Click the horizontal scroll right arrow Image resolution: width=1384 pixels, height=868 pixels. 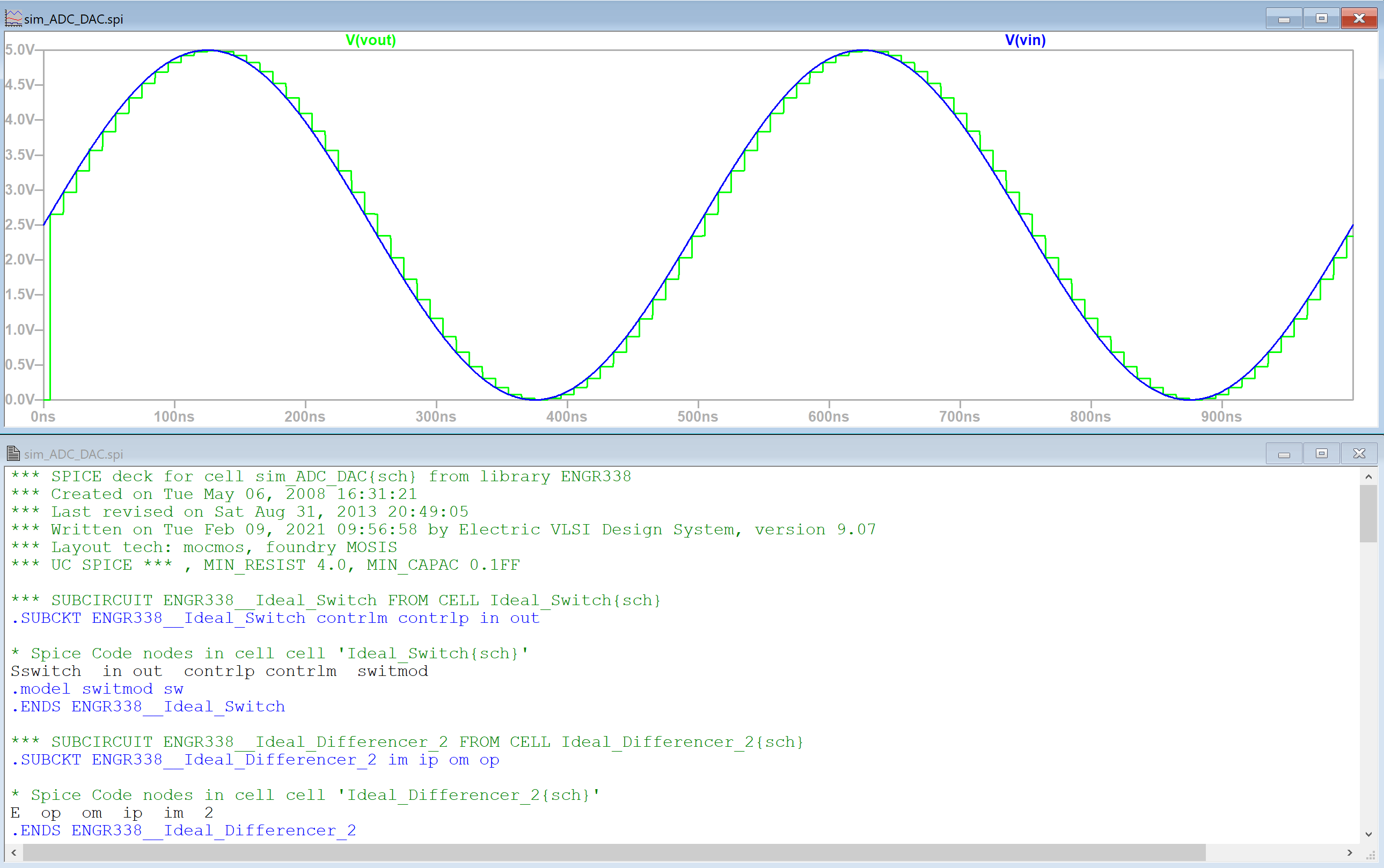pyautogui.click(x=1350, y=852)
